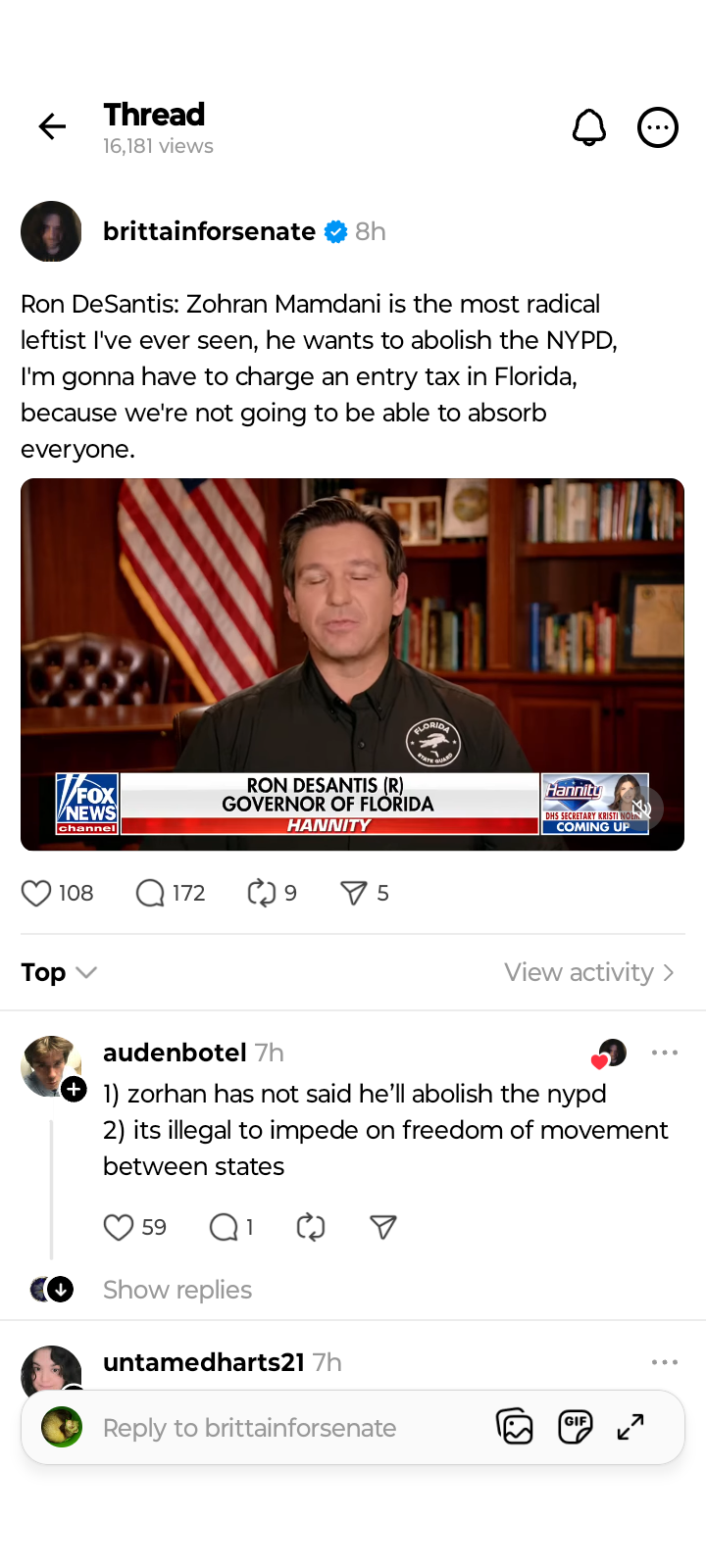Focus the Reply to brittainforsenate field
The width and height of the screenshot is (706, 1568).
pos(249,1428)
